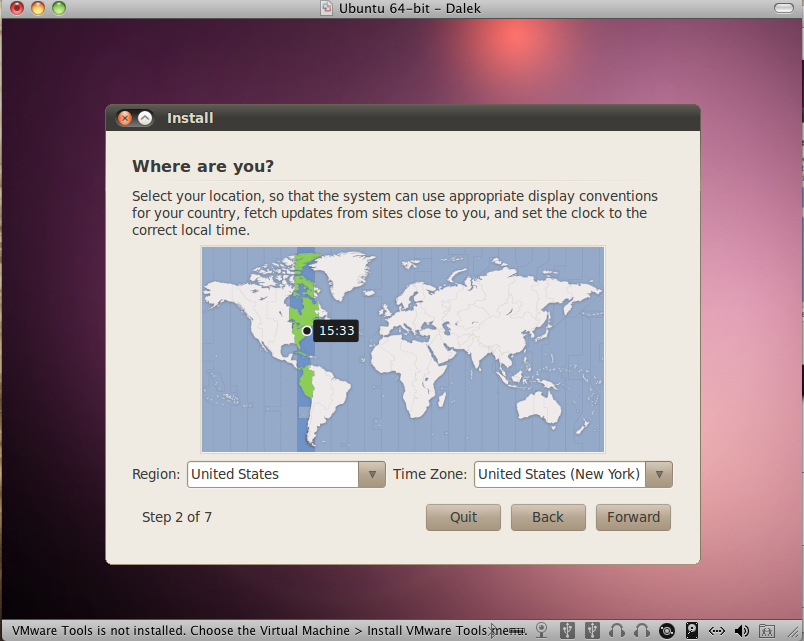
Task: Click the hard disk status icon
Action: click(692, 630)
